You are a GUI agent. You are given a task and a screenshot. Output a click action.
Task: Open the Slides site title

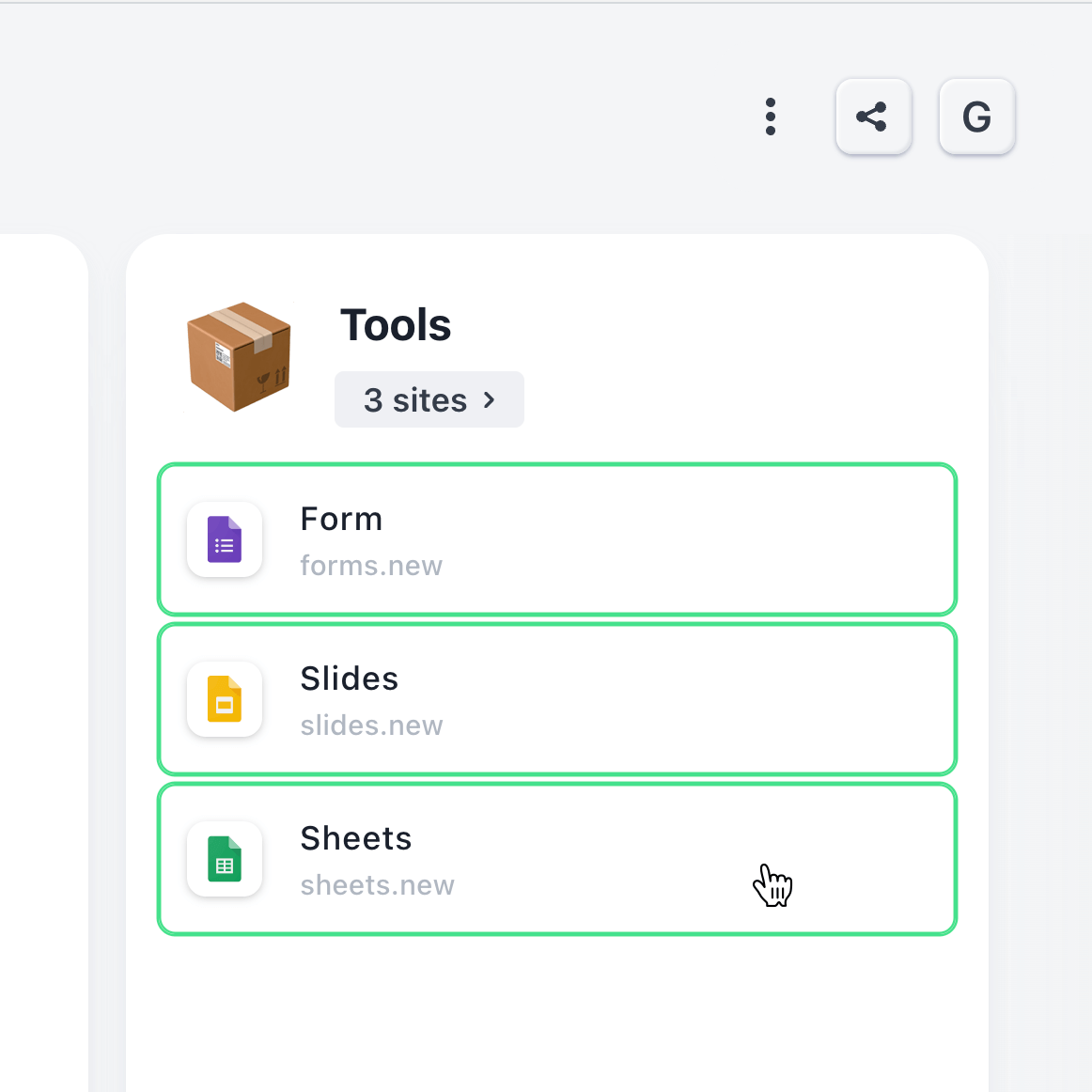[349, 679]
